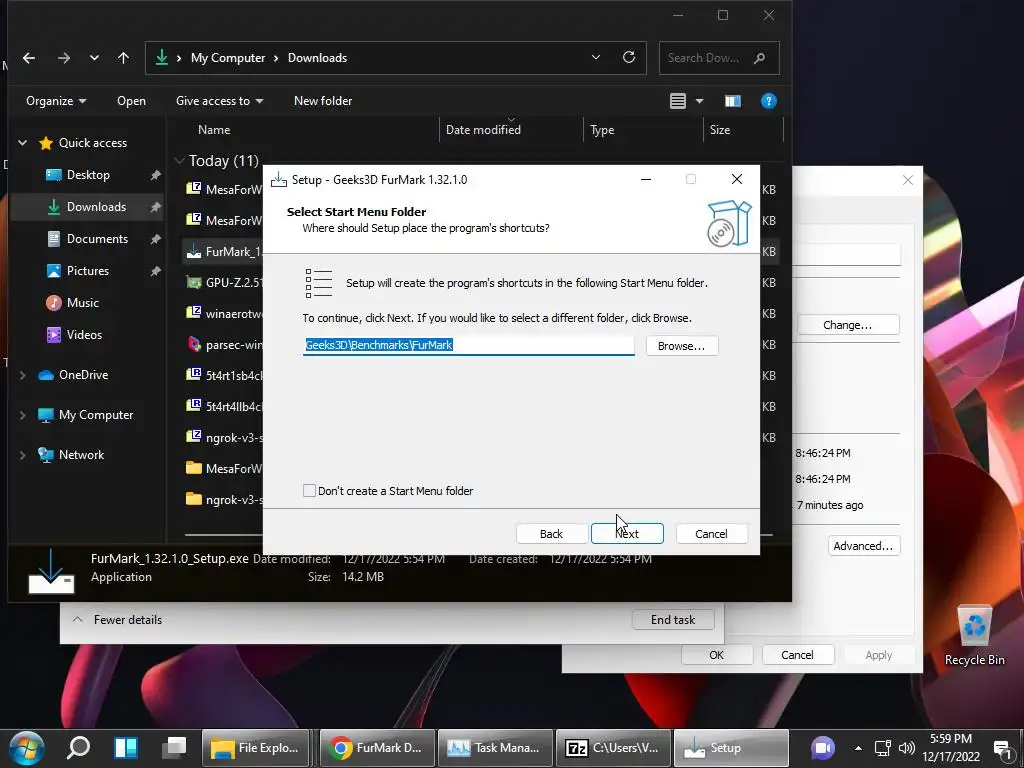Image resolution: width=1024 pixels, height=768 pixels.
Task: Click the pin icon next to Documents
Action: pyautogui.click(x=155, y=238)
